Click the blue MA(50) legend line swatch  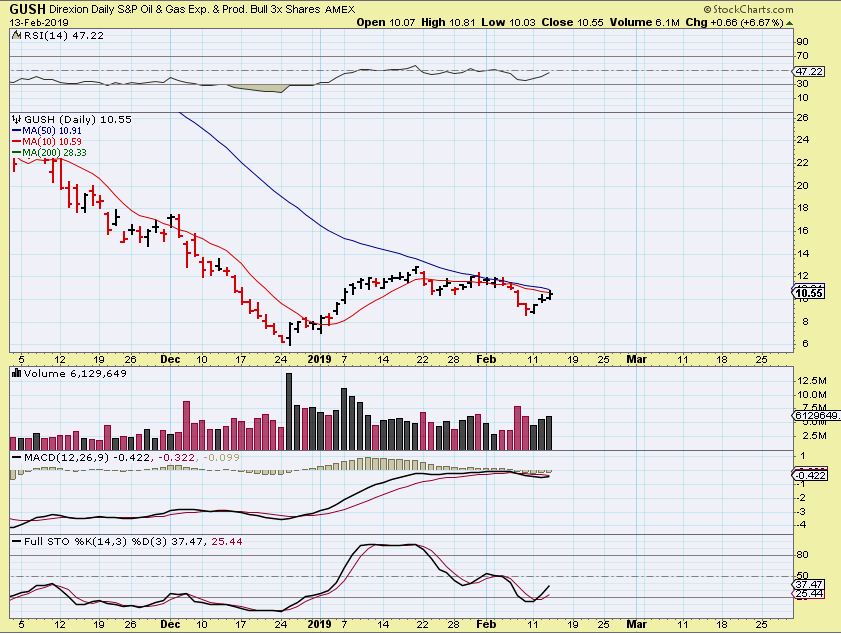coord(17,131)
